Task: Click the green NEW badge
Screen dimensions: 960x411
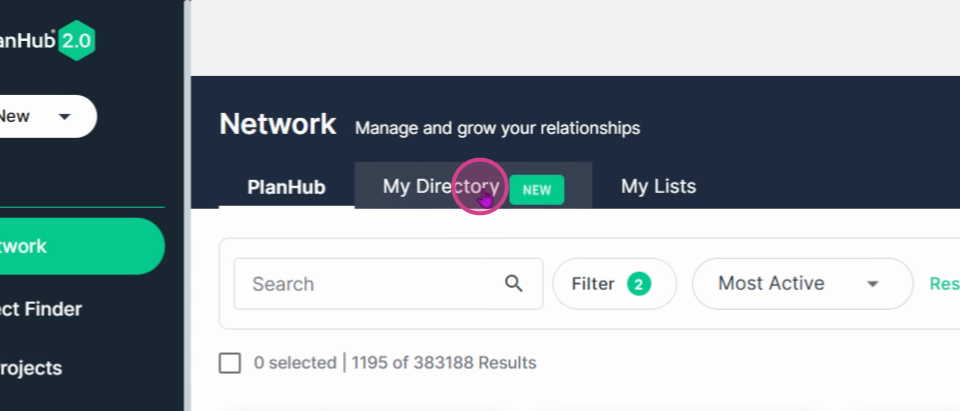Action: click(536, 190)
